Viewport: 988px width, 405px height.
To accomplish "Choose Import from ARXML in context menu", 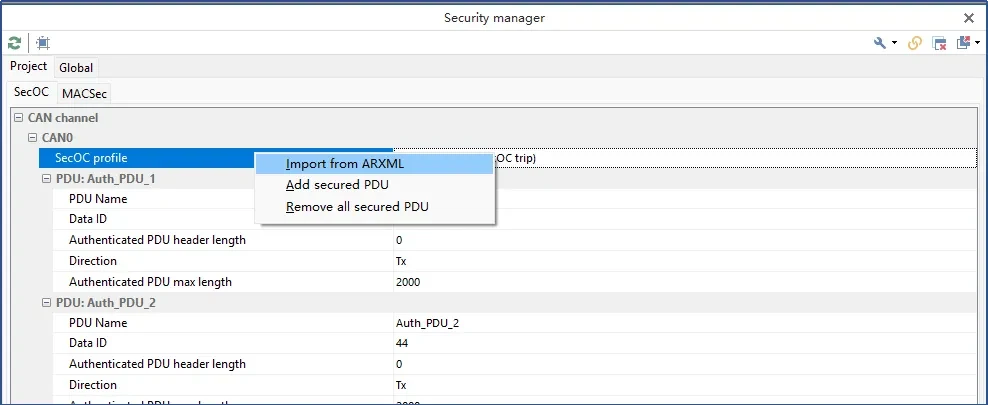I will click(x=344, y=164).
